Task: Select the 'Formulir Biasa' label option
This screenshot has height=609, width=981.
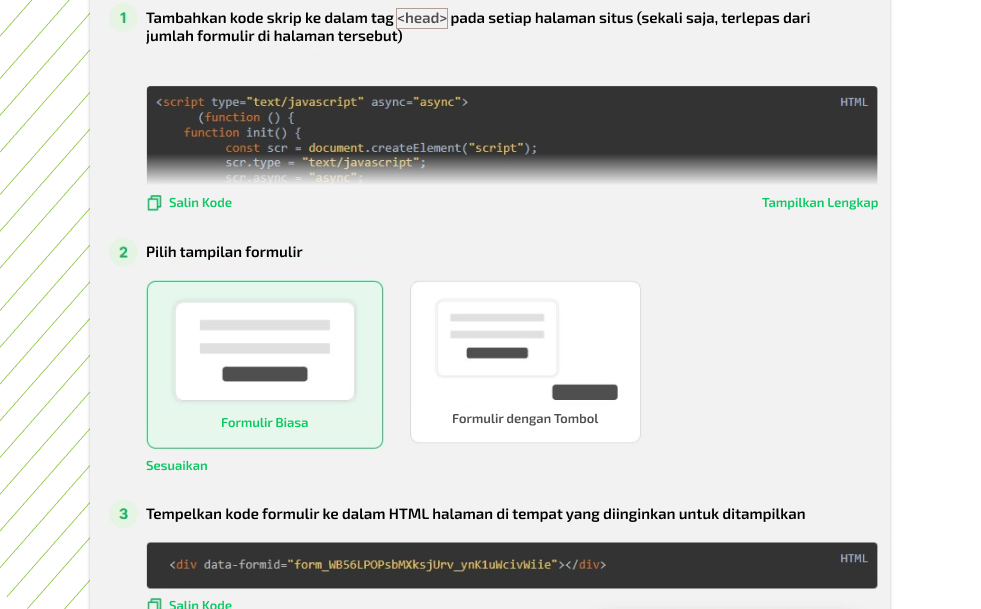Action: pos(264,423)
